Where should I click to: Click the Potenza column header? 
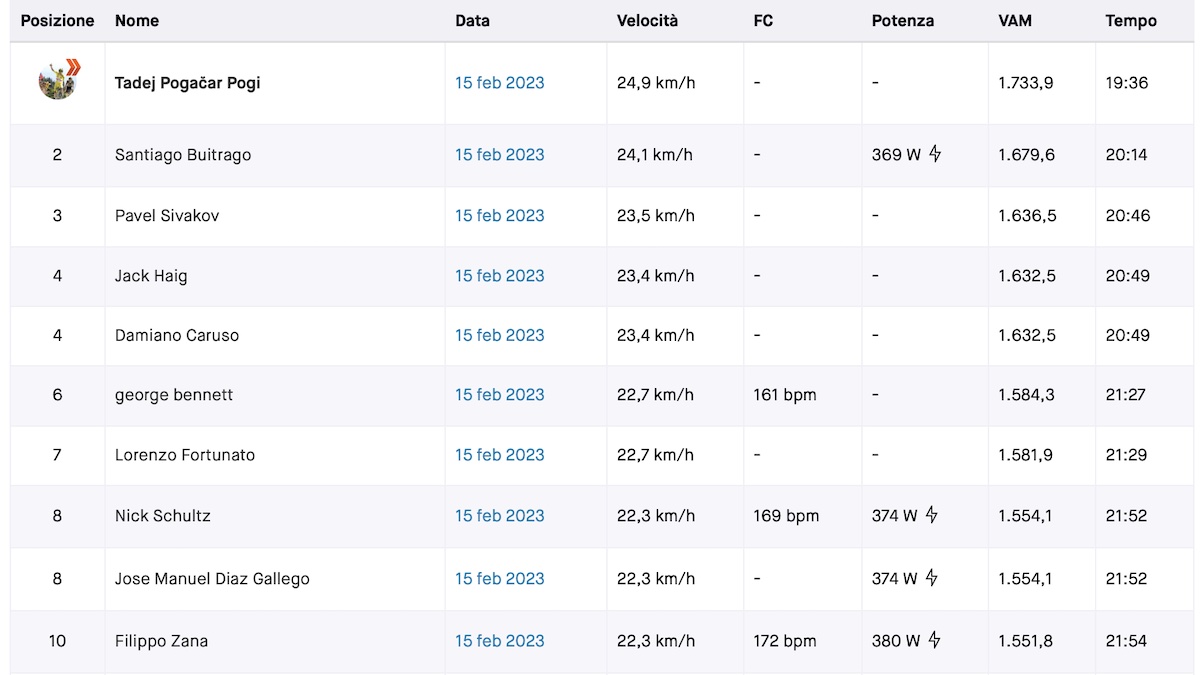pyautogui.click(x=902, y=21)
